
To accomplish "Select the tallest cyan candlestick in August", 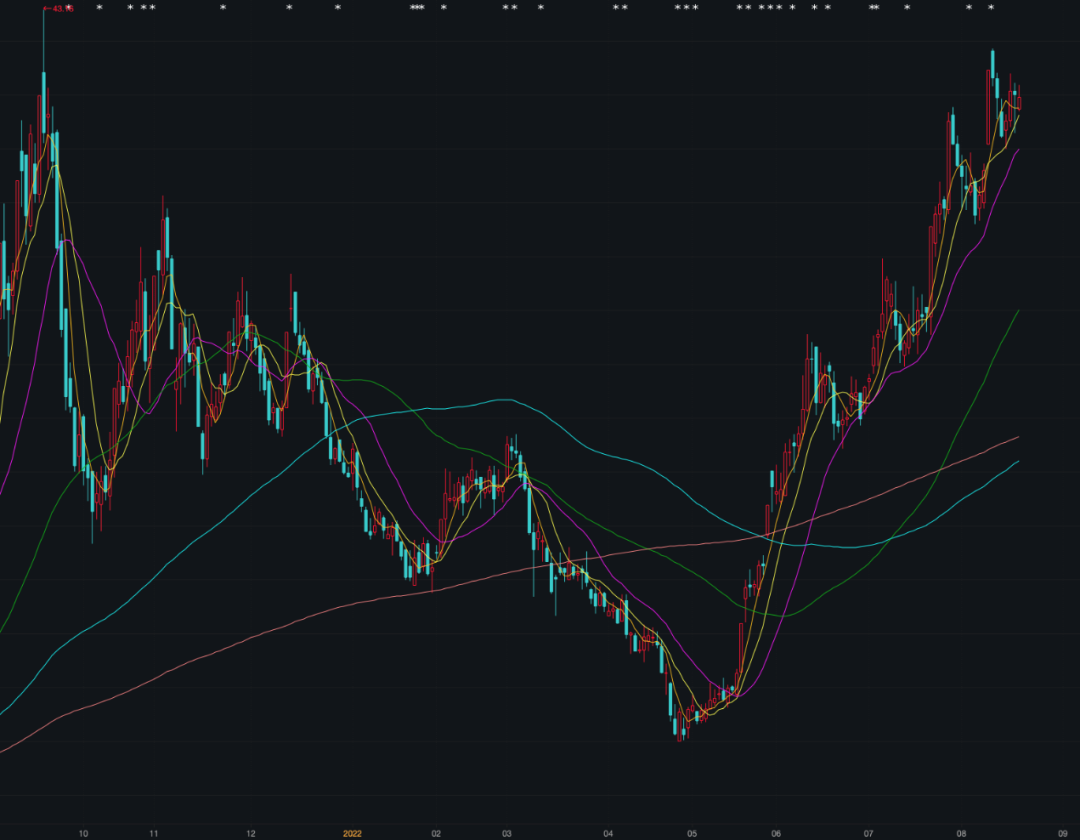I will coord(993,64).
